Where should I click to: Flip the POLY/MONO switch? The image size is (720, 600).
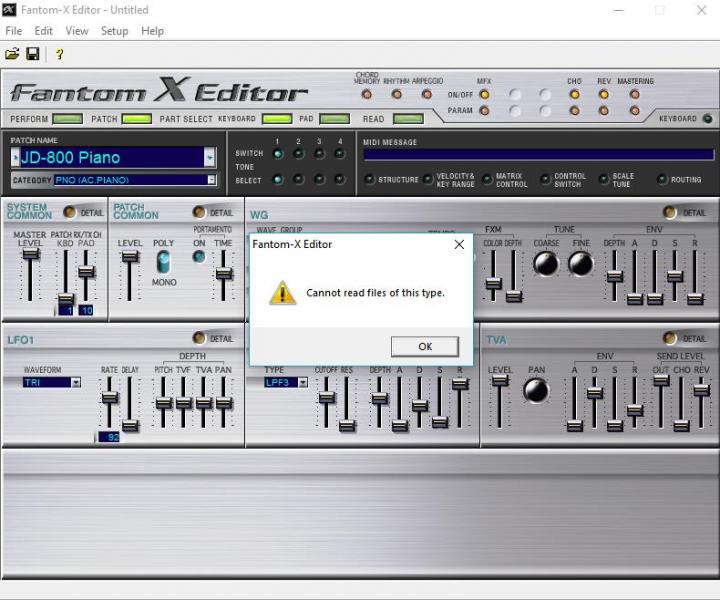point(163,262)
